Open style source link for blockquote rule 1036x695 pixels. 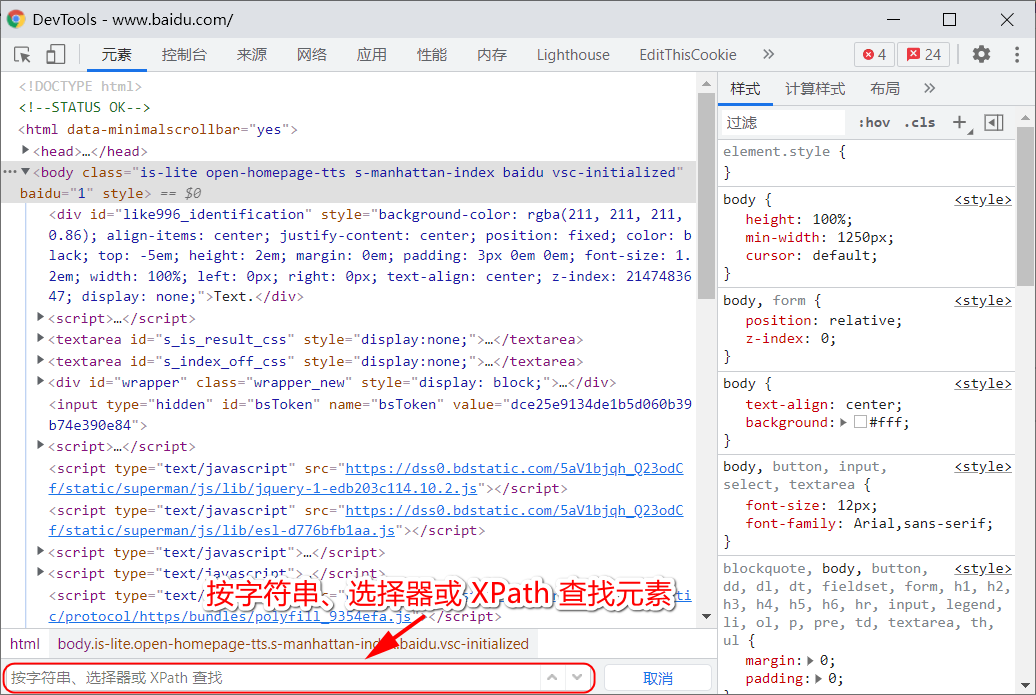(x=982, y=569)
